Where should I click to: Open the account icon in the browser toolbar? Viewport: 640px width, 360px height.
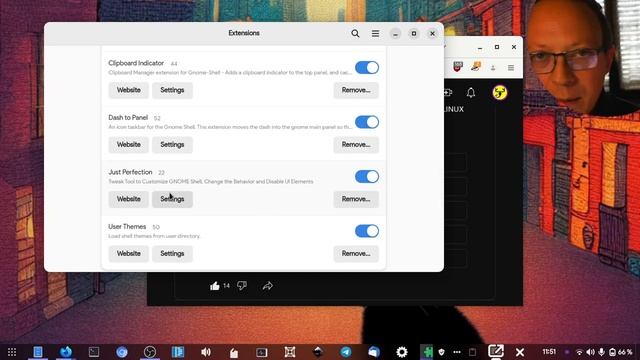point(493,68)
